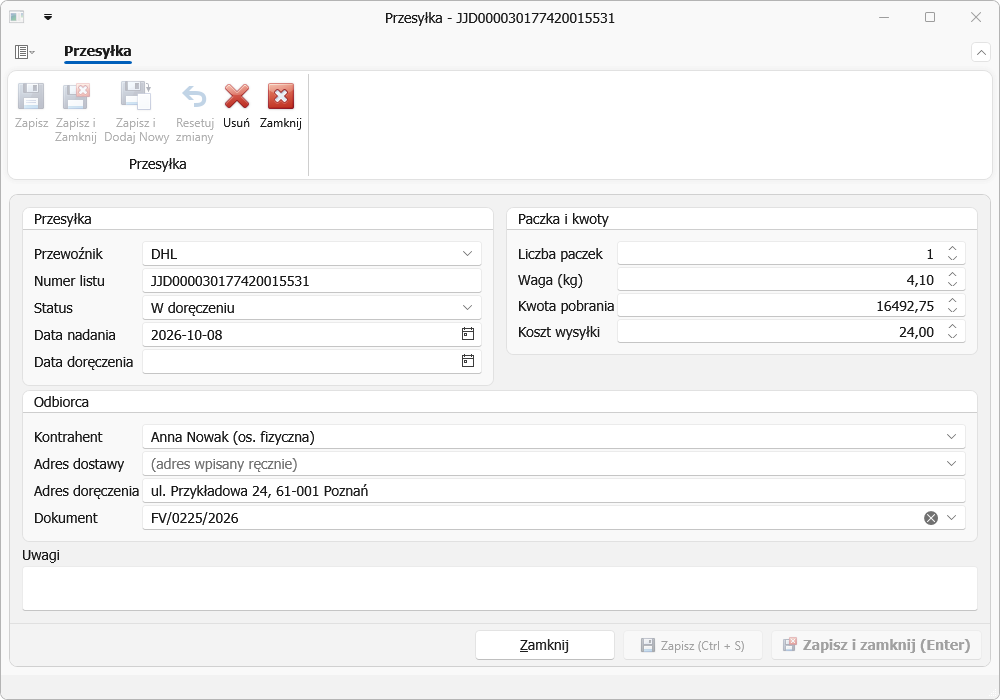Adjust the Koszt wysyłki spinner arrows
Viewport: 1000px width, 700px height.
click(x=952, y=332)
